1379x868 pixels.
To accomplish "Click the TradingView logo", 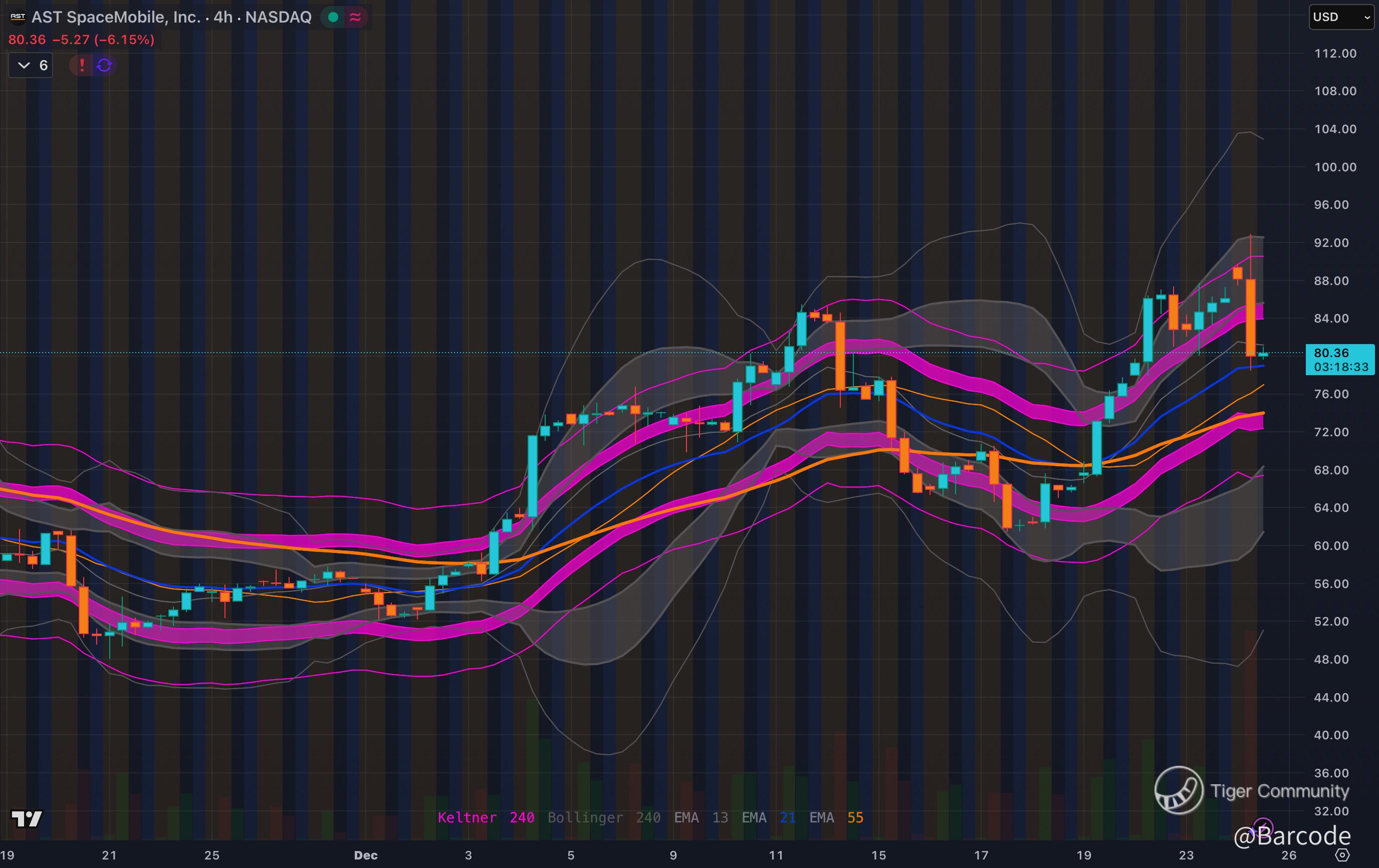I will pos(27,819).
